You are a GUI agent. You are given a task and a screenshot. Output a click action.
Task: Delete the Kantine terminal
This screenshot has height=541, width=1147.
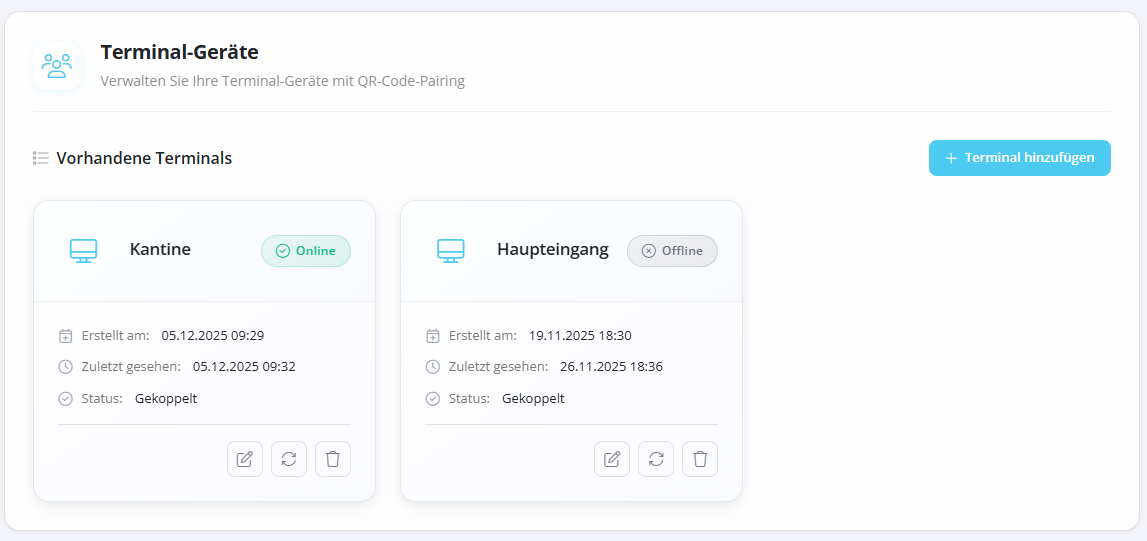(x=333, y=459)
